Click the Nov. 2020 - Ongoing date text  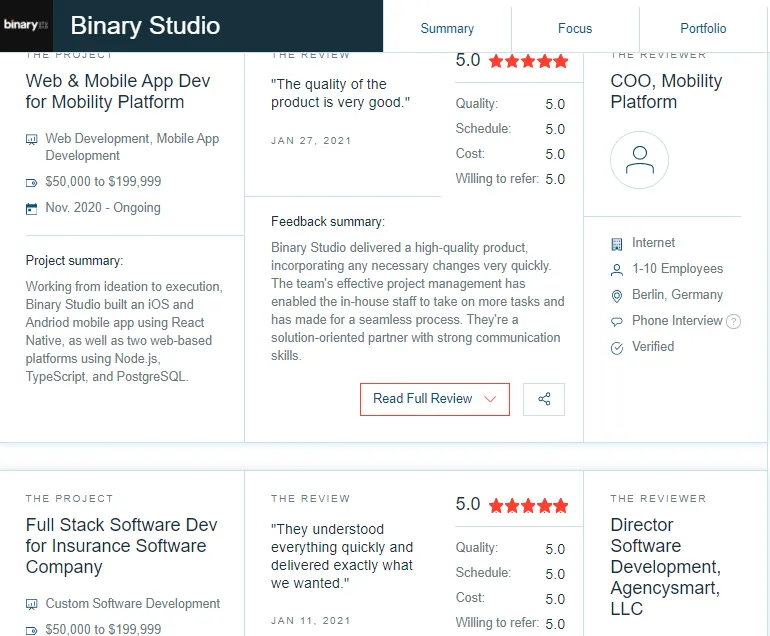(103, 208)
